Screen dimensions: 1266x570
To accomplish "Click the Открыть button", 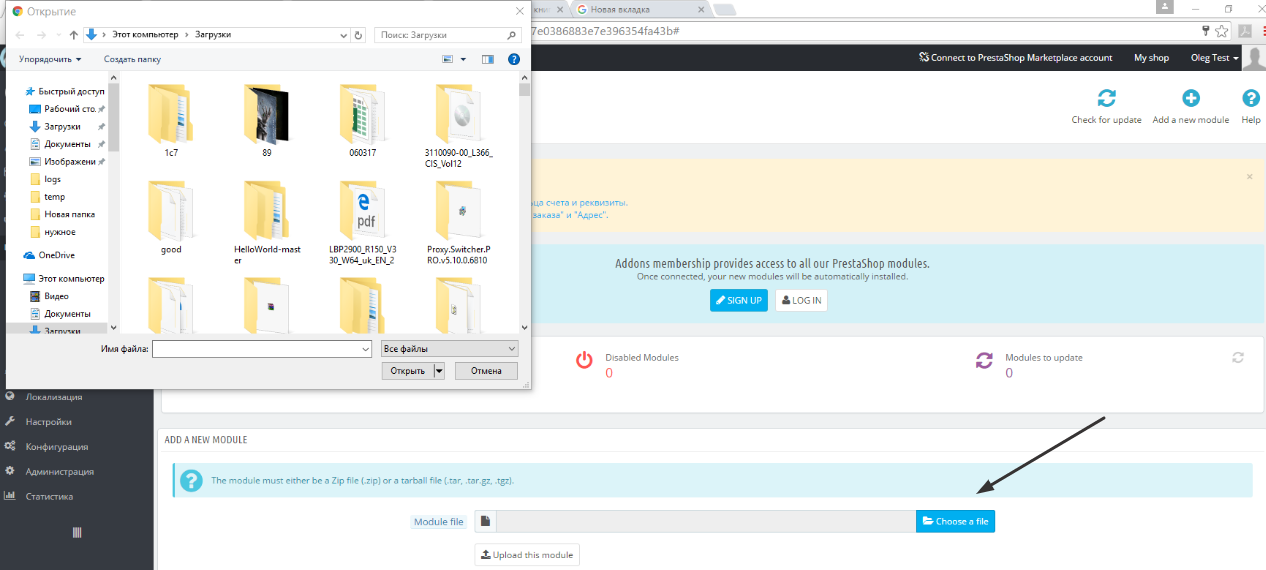I will click(x=408, y=371).
